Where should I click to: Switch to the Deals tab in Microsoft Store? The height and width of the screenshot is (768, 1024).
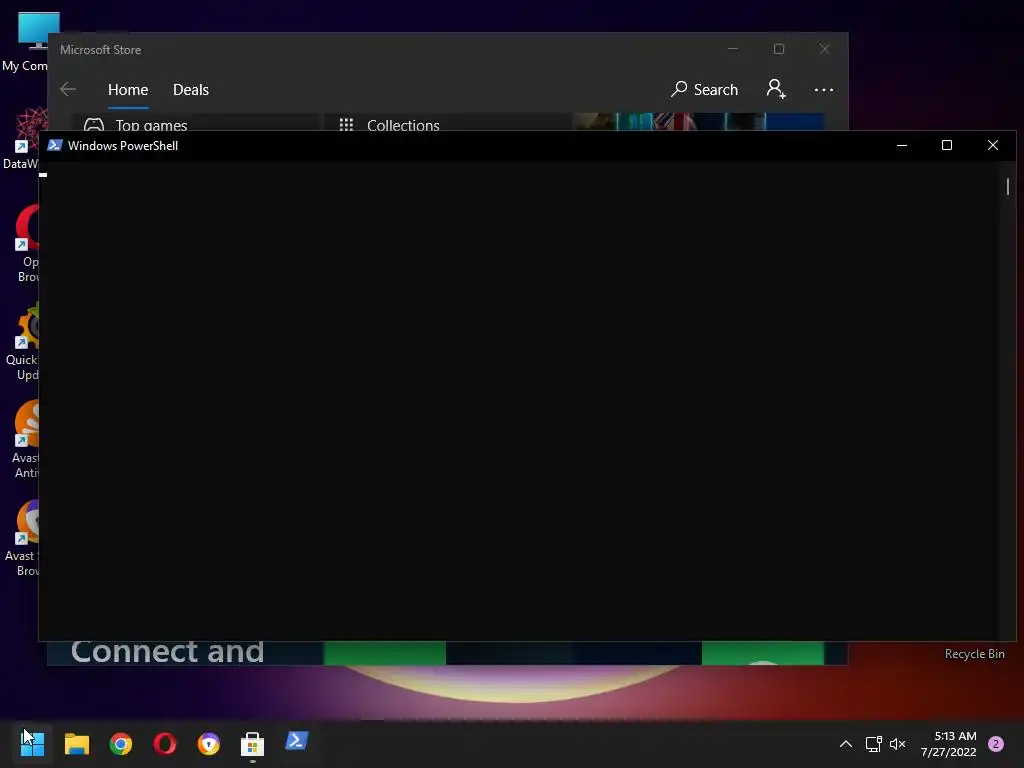click(191, 89)
